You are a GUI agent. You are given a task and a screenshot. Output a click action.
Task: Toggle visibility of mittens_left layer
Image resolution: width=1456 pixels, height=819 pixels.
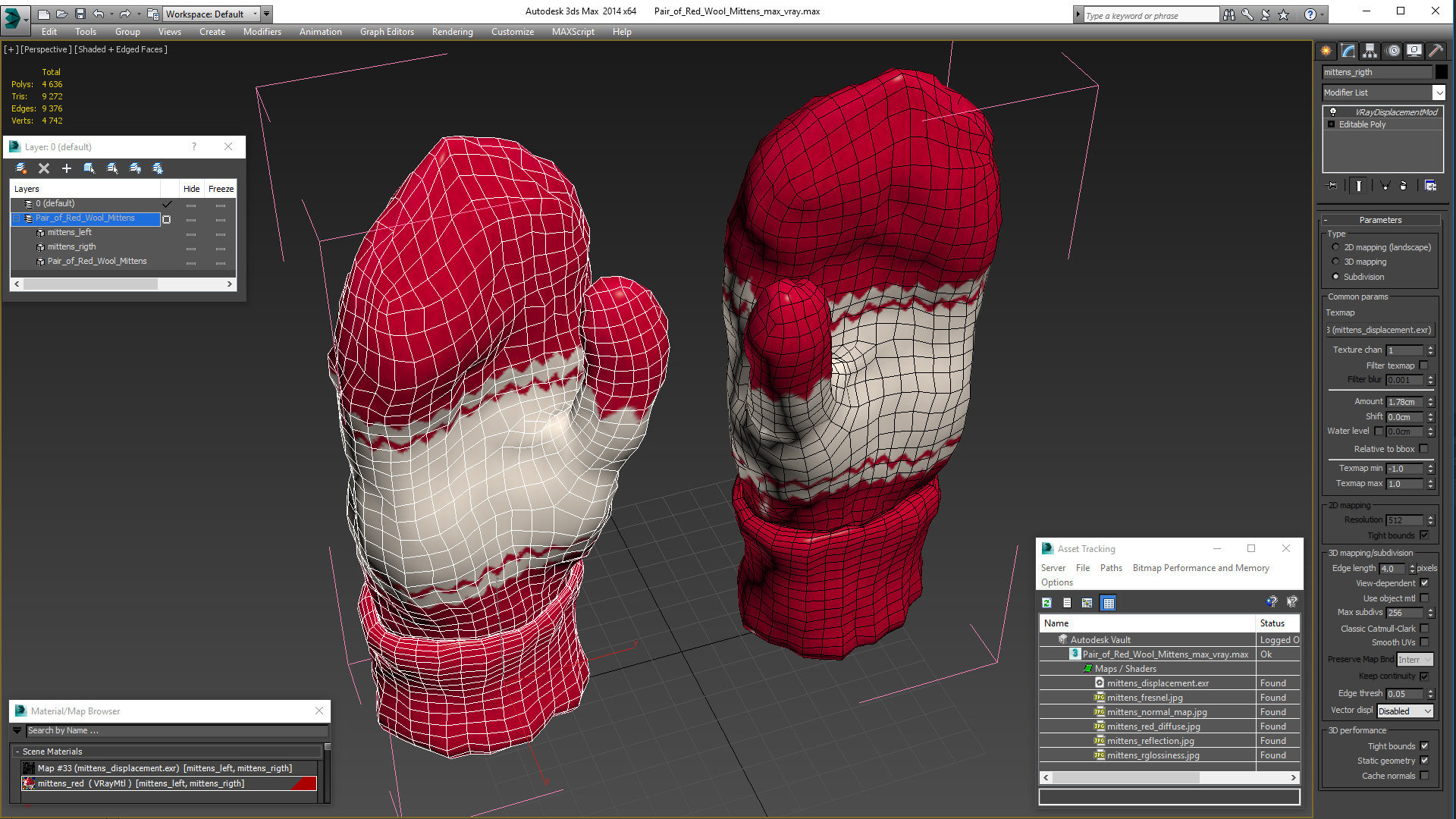pyautogui.click(x=191, y=232)
